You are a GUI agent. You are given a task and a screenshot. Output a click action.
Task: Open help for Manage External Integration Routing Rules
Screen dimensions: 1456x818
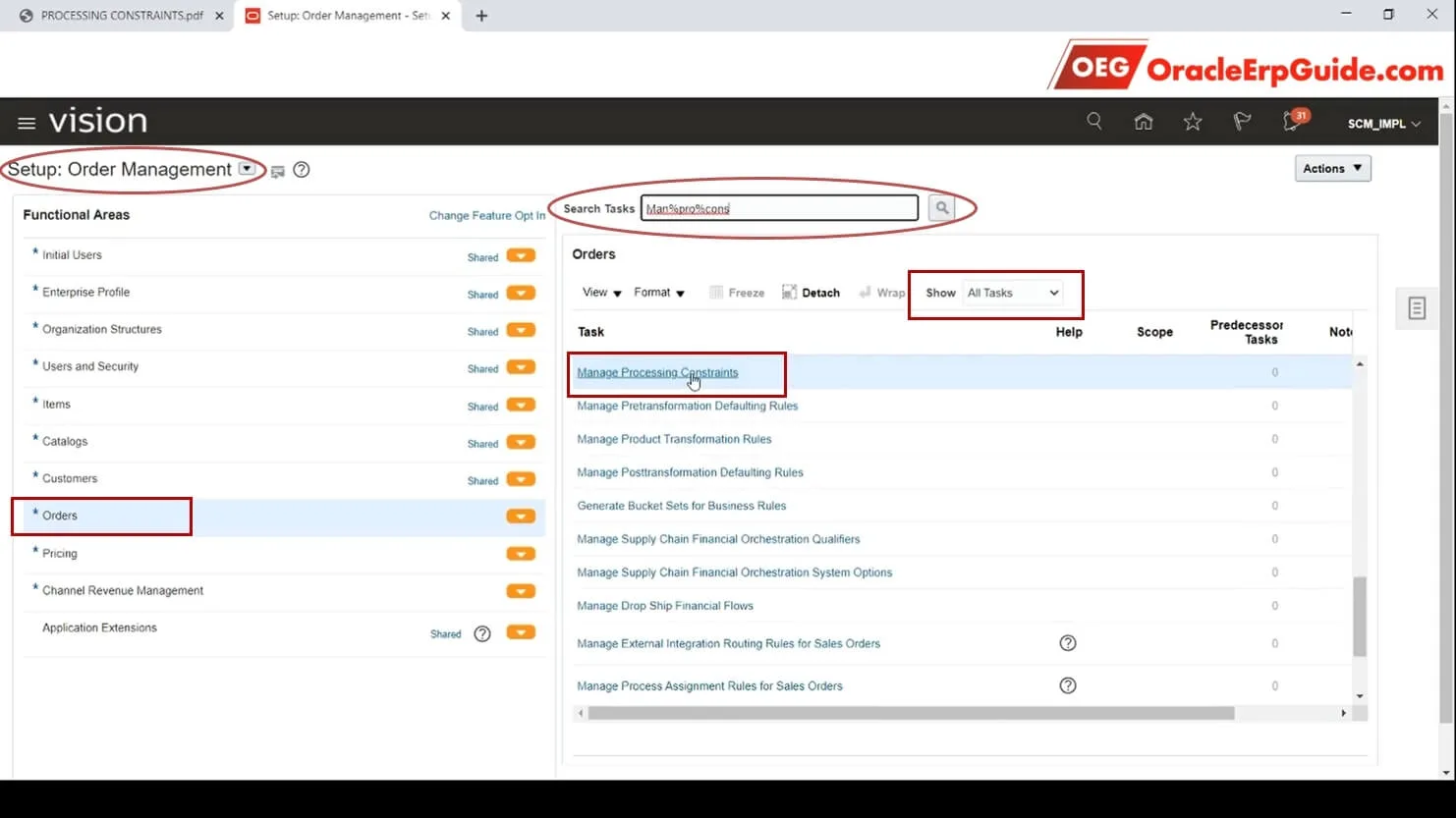[1068, 643]
